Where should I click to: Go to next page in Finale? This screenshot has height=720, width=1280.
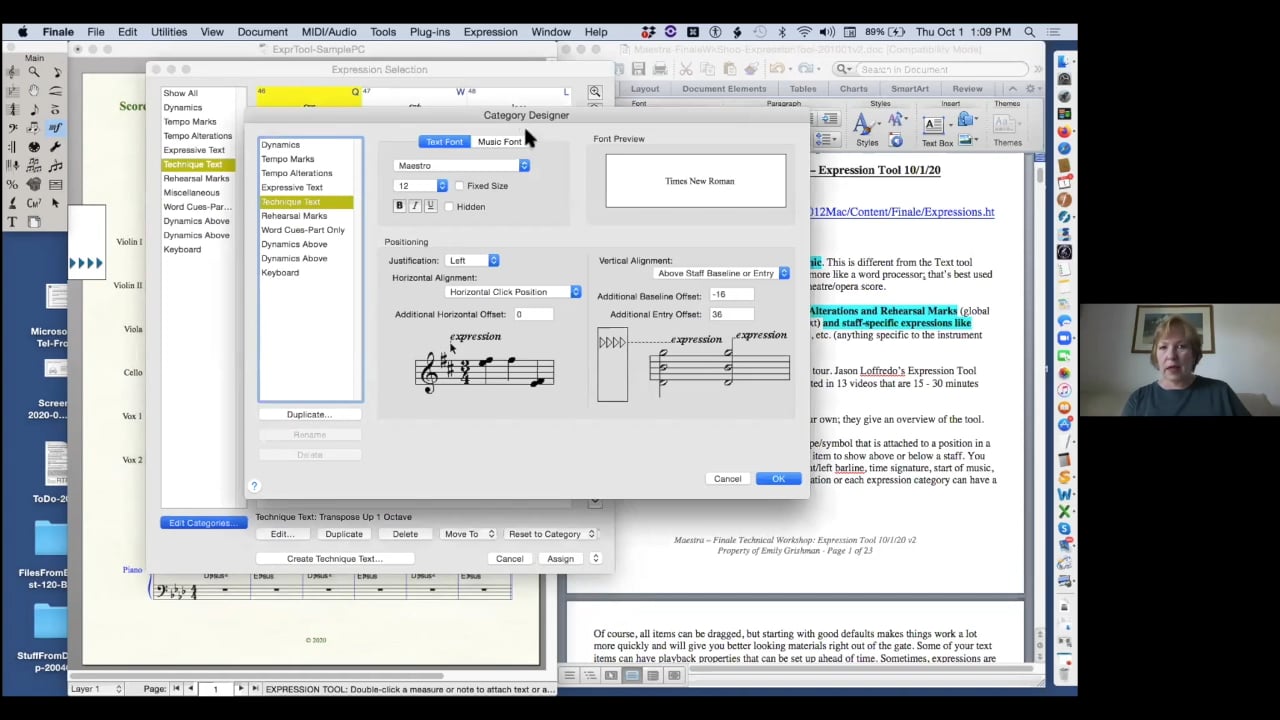coord(240,689)
